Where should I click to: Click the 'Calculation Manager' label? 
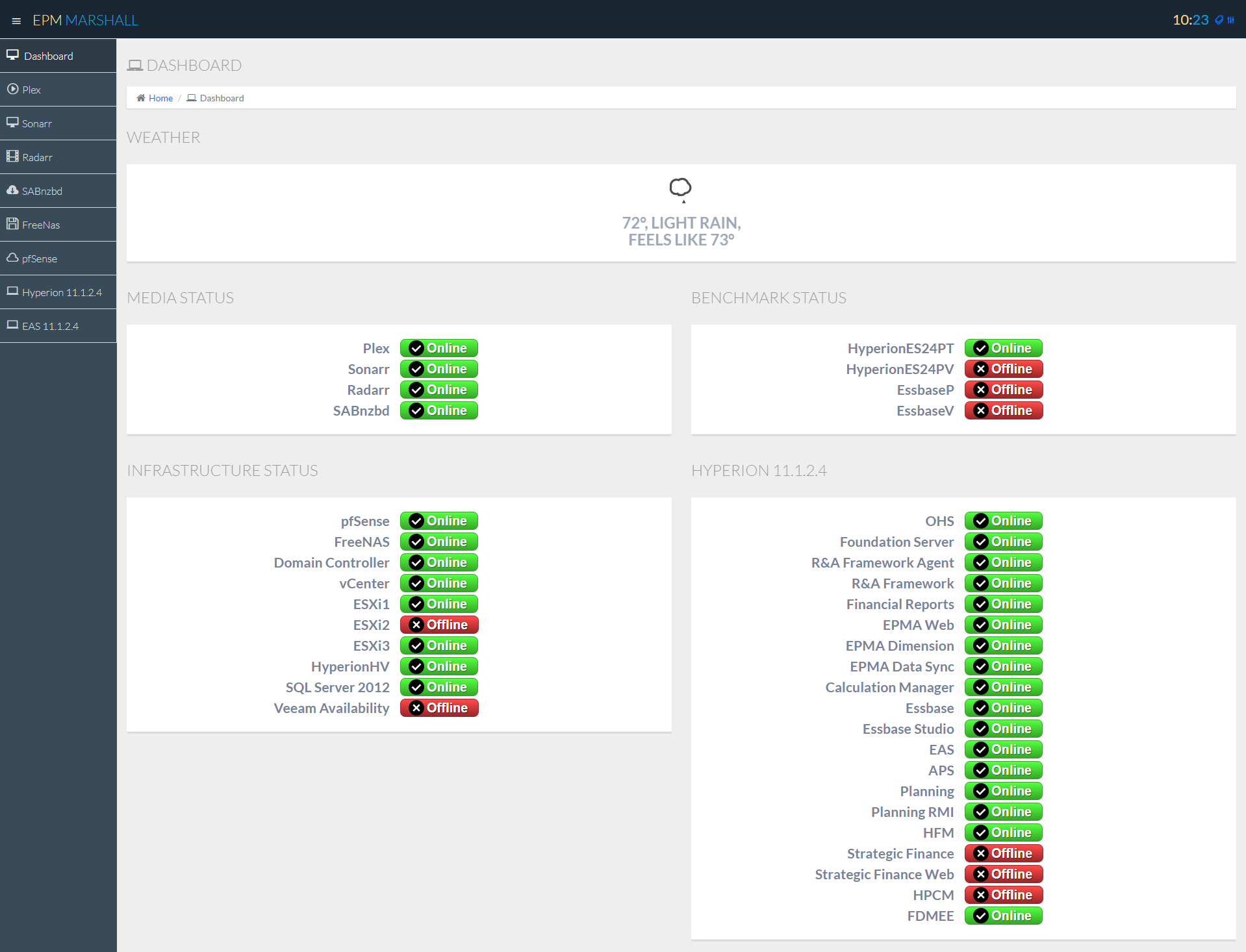tap(889, 687)
